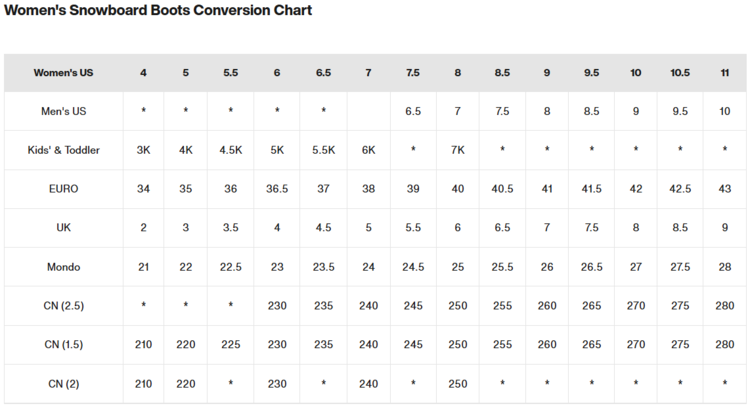Viewport: 750px width, 406px height.
Task: Click the Mondo 27.5 cell
Action: (680, 267)
